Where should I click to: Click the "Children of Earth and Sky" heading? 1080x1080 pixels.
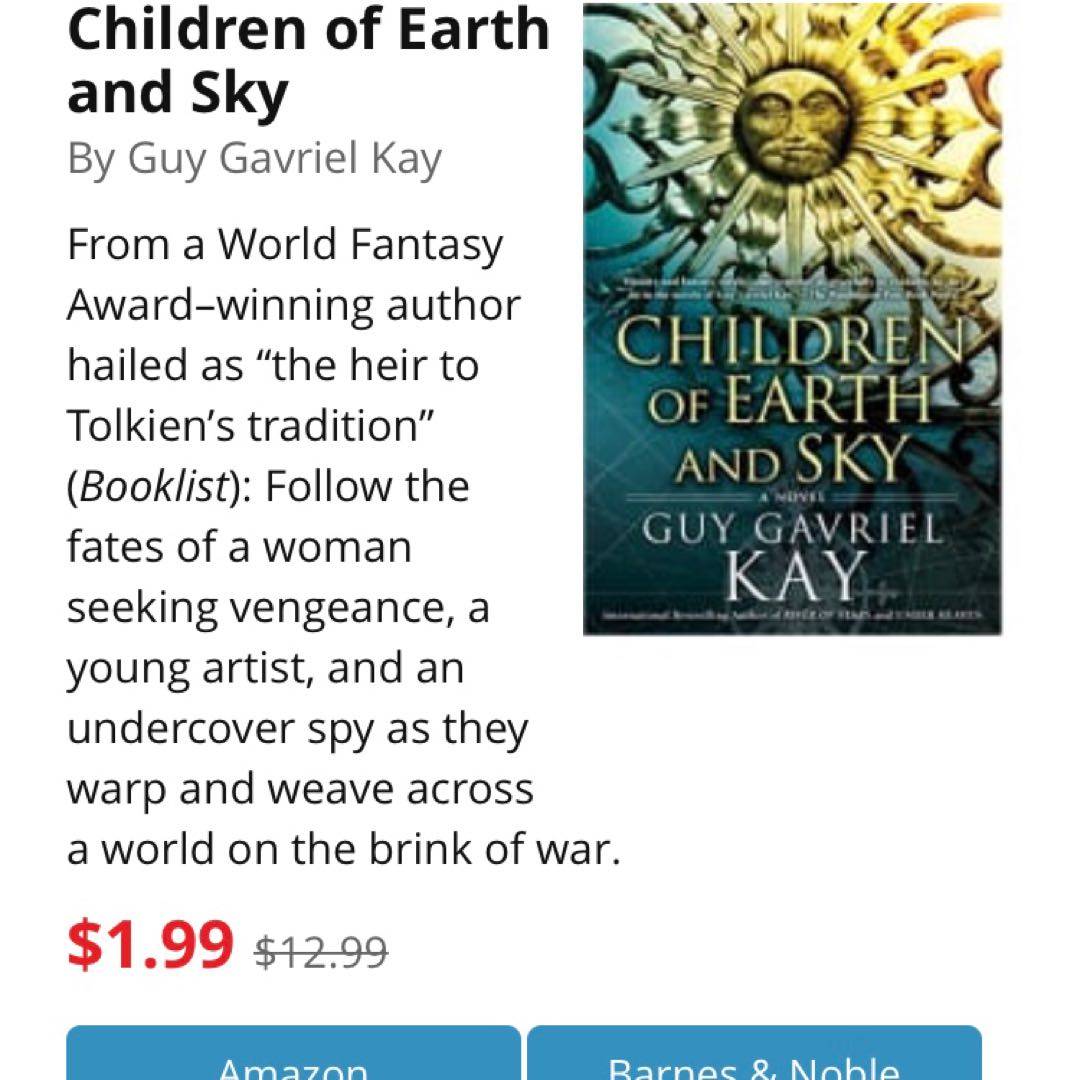tap(308, 60)
